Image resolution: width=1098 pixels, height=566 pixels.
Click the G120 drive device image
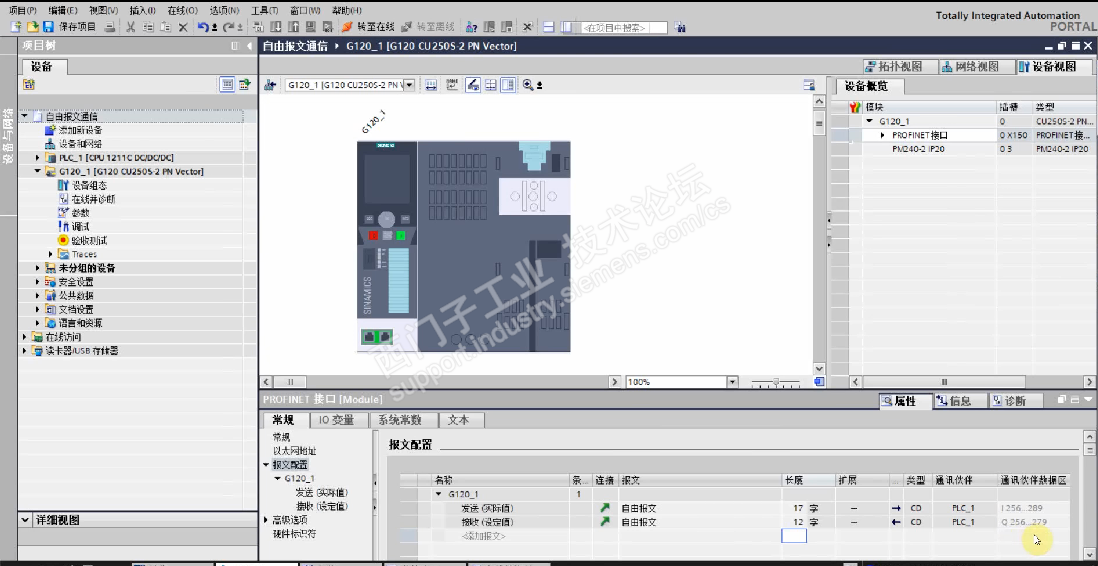(x=464, y=246)
